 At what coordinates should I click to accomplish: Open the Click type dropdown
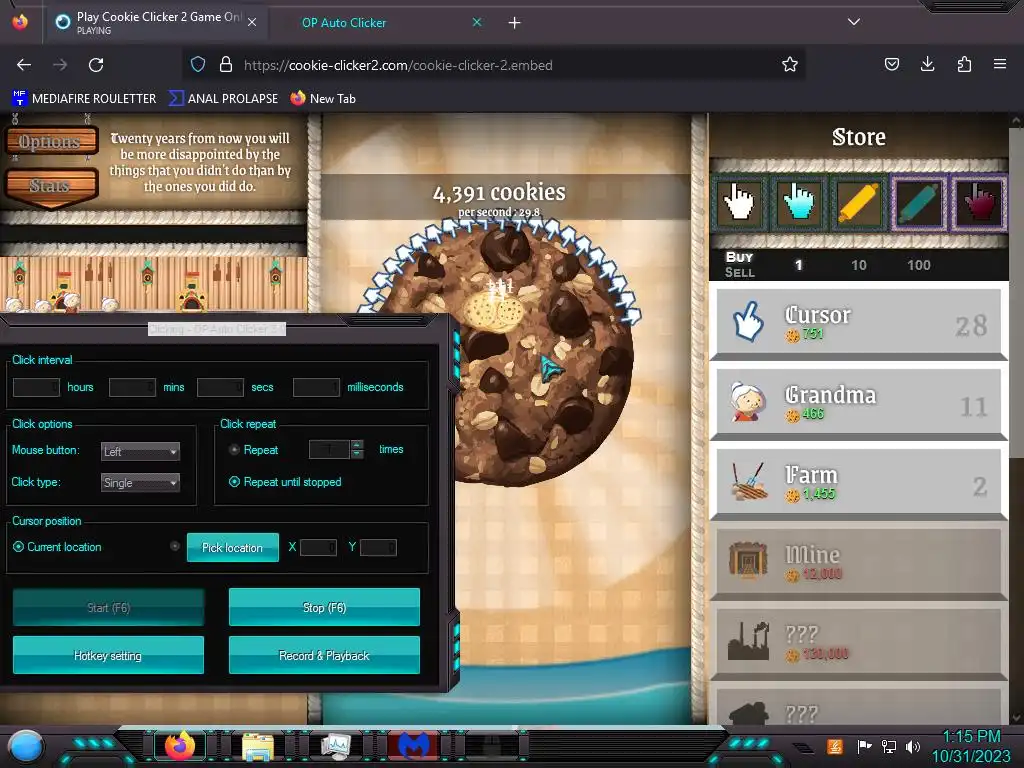[x=140, y=483]
